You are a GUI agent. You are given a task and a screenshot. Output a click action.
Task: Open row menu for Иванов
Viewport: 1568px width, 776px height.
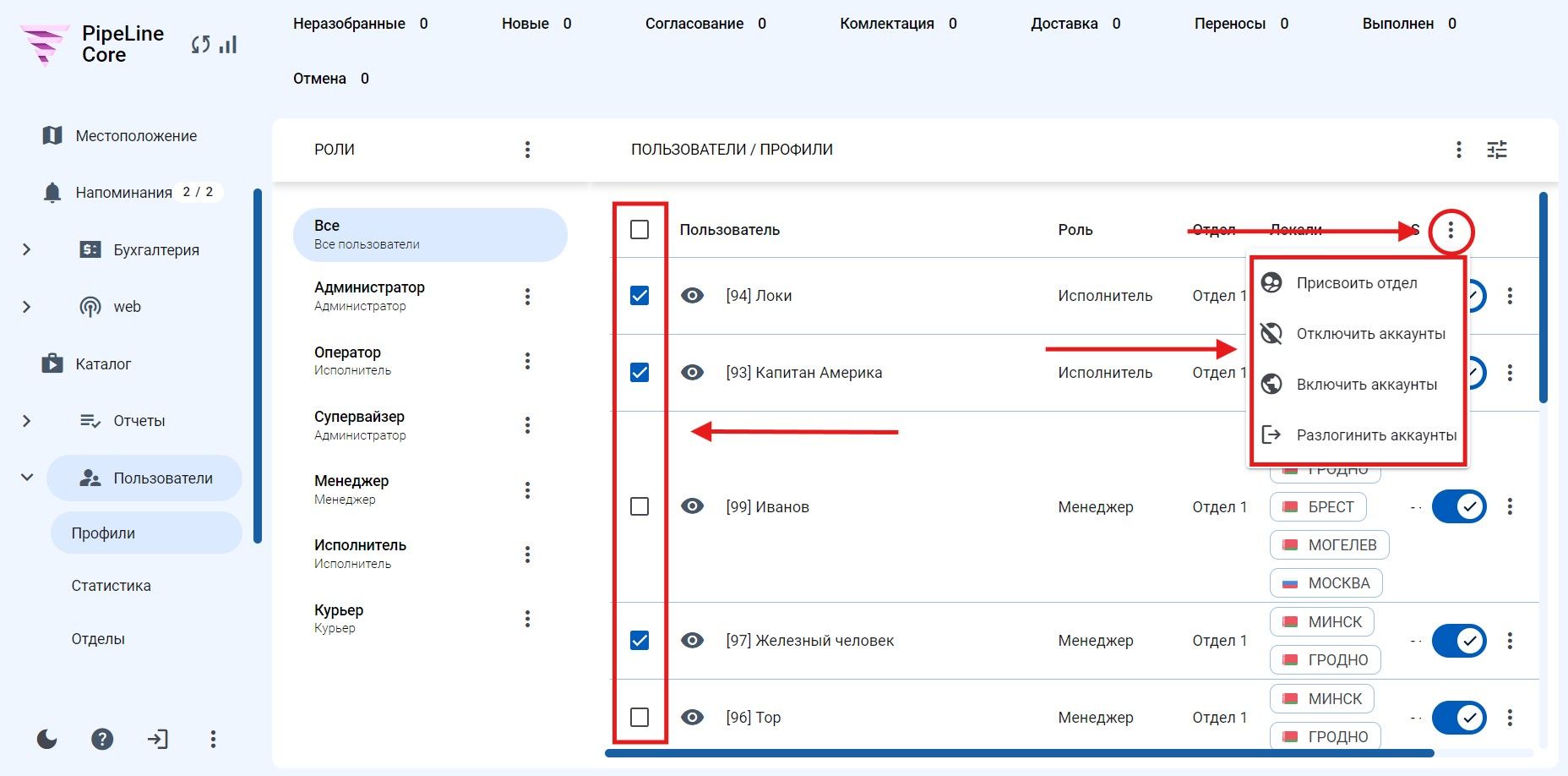[1510, 506]
